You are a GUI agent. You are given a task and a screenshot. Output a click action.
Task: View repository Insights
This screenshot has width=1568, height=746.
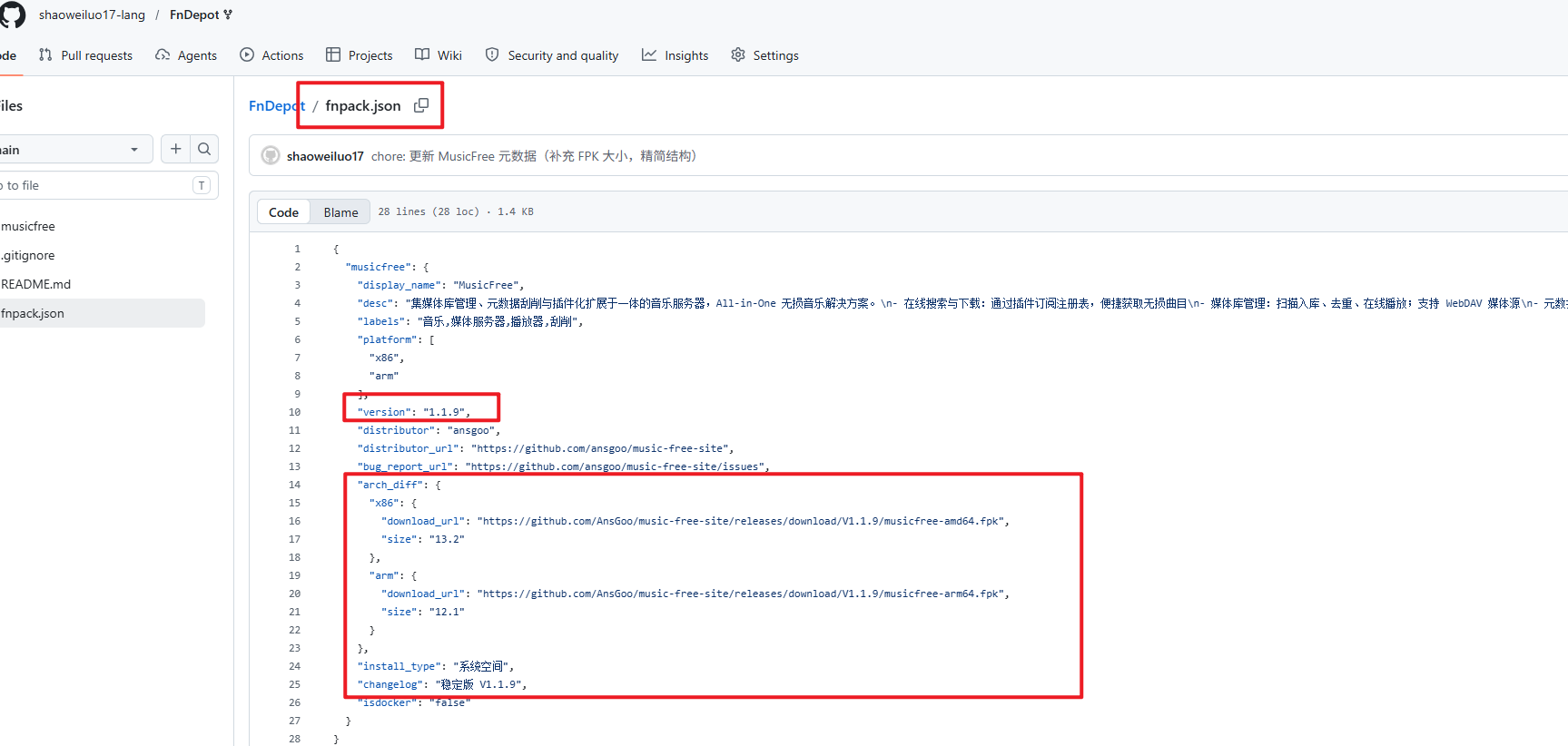(x=675, y=55)
